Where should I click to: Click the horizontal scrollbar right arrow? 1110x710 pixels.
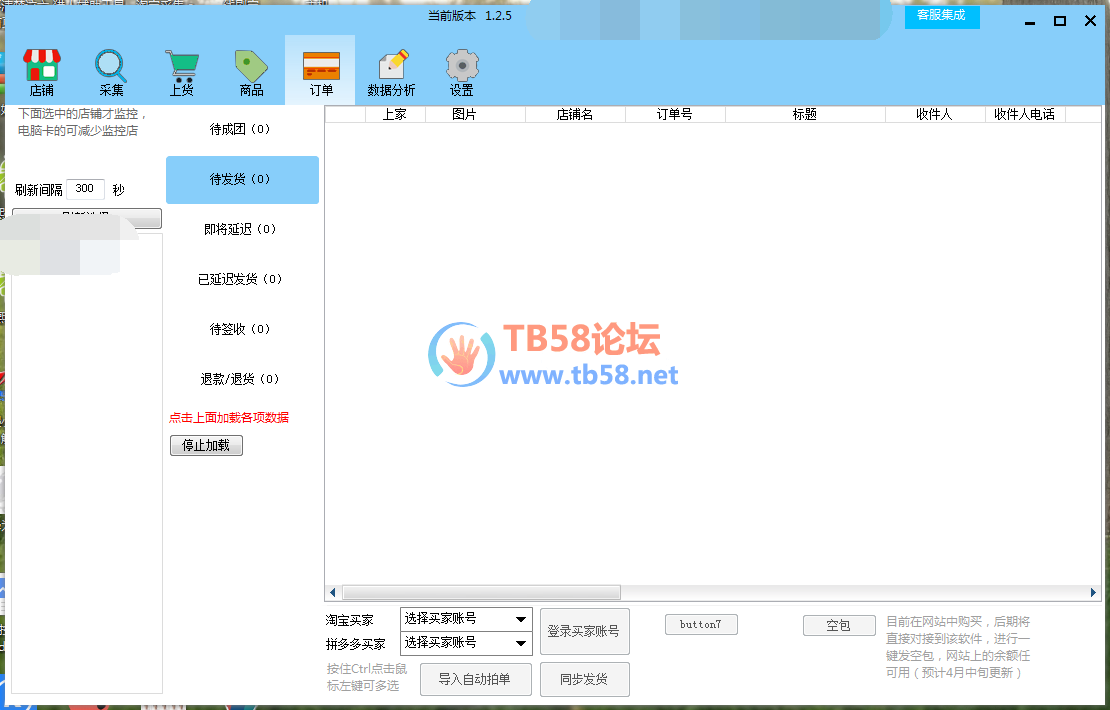click(1093, 592)
